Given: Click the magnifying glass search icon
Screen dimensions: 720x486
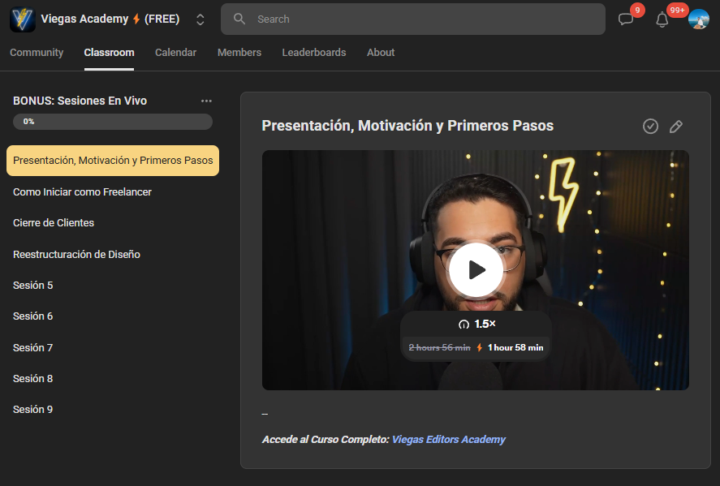Looking at the screenshot, I should pos(239,19).
